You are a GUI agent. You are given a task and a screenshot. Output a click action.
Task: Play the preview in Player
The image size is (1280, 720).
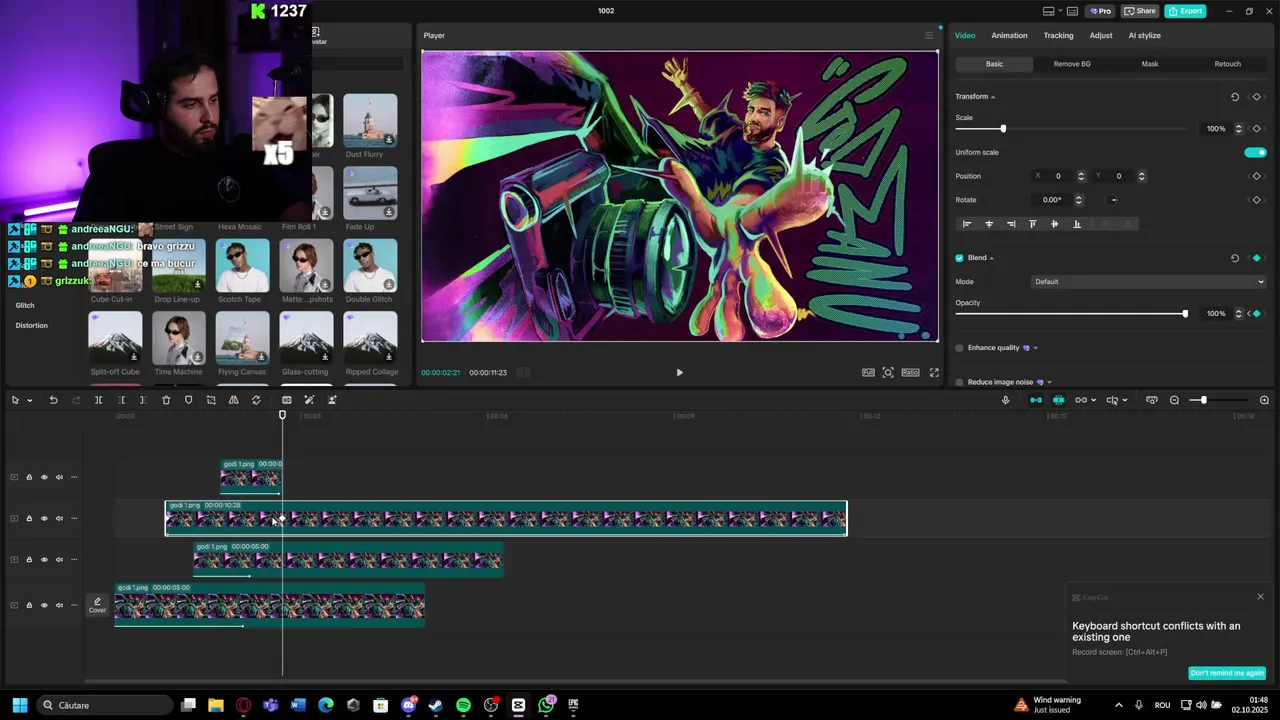click(x=679, y=372)
